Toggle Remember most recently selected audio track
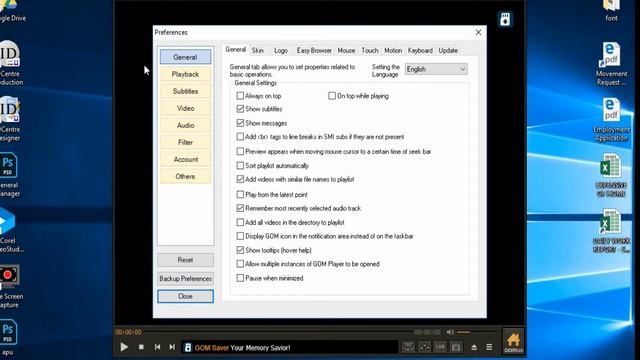640x360 pixels. [240, 208]
